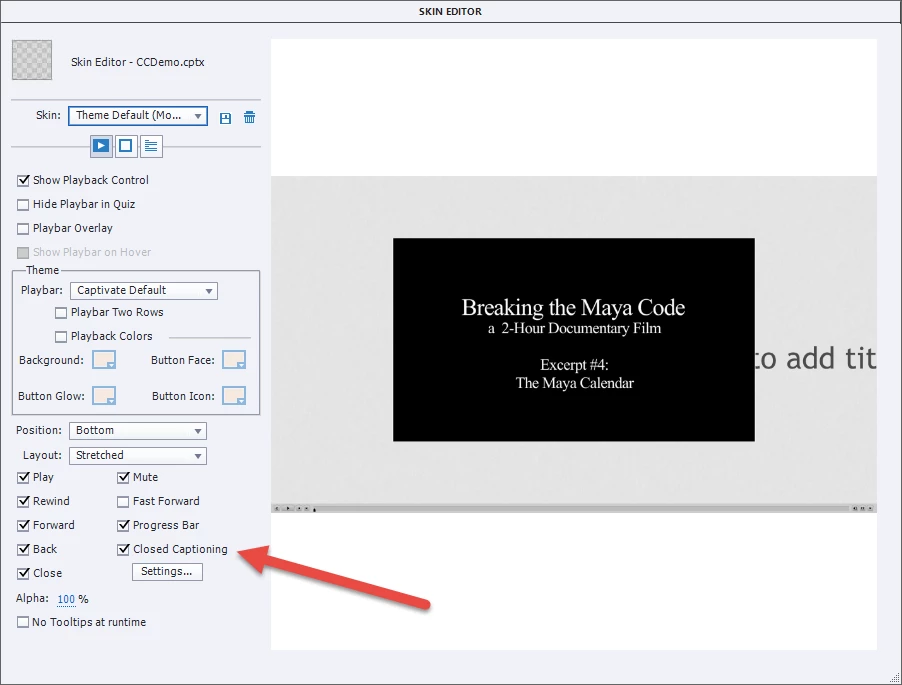Pick the Button Icon color swatch
Screen dimensions: 902x685
click(234, 396)
